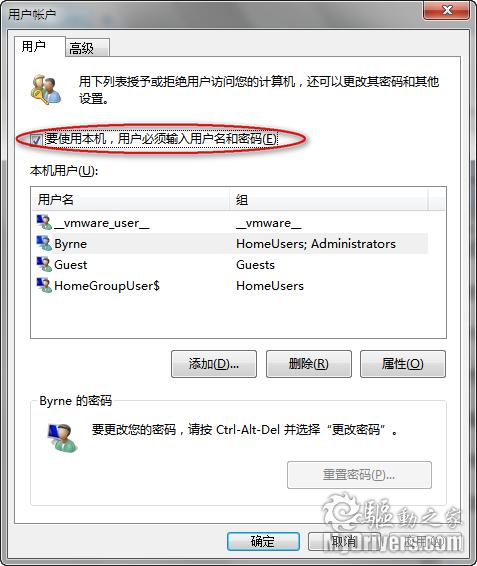Click the 删除(R) button

tap(309, 364)
